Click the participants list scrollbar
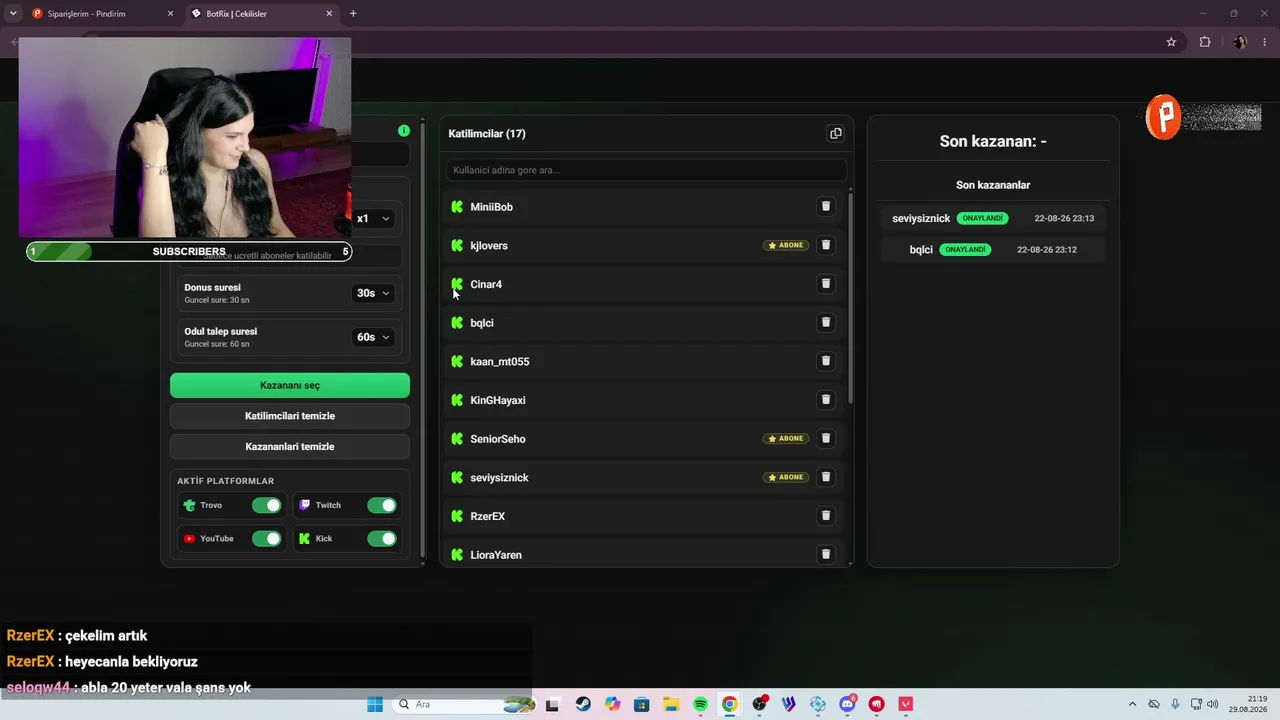This screenshot has height=720, width=1280. 851,297
